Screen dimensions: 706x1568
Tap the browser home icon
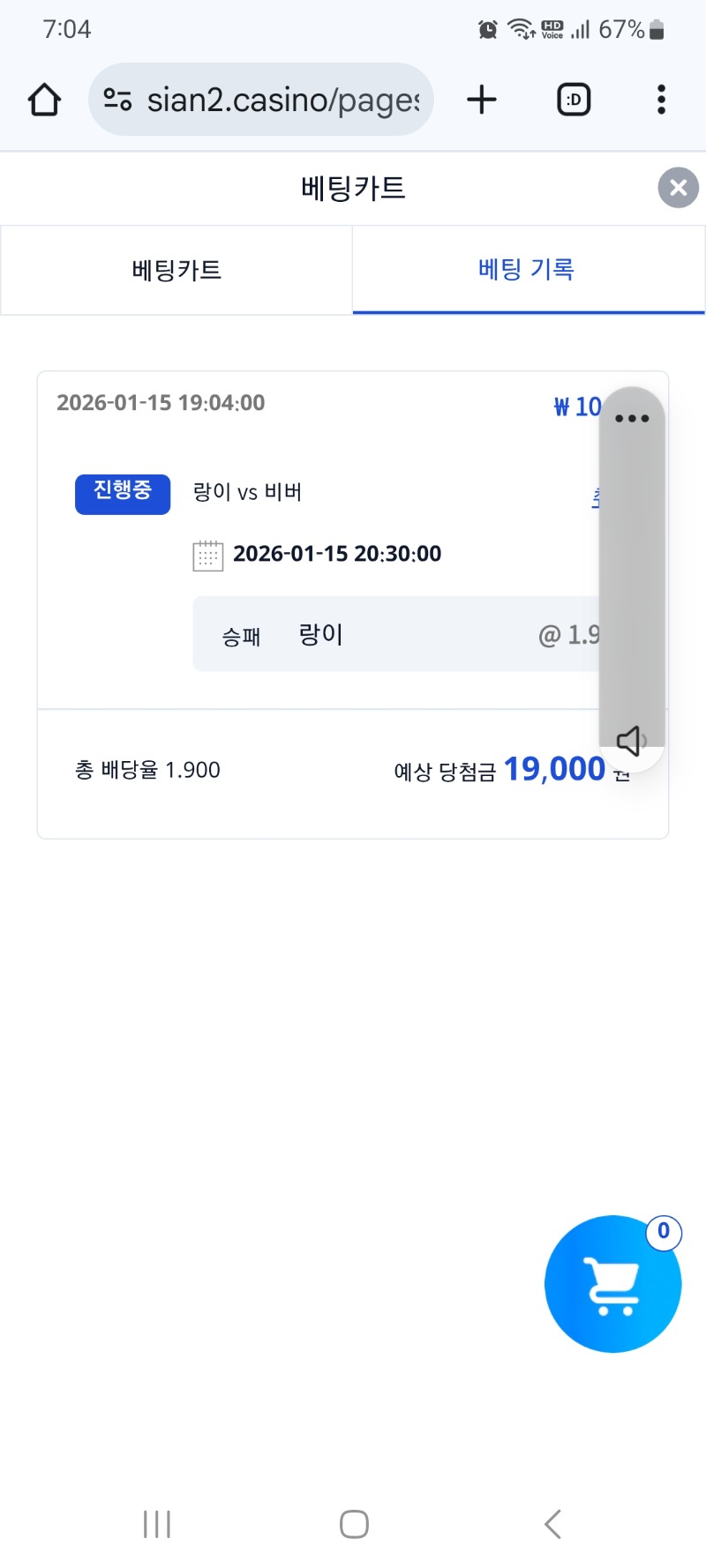pos(44,100)
